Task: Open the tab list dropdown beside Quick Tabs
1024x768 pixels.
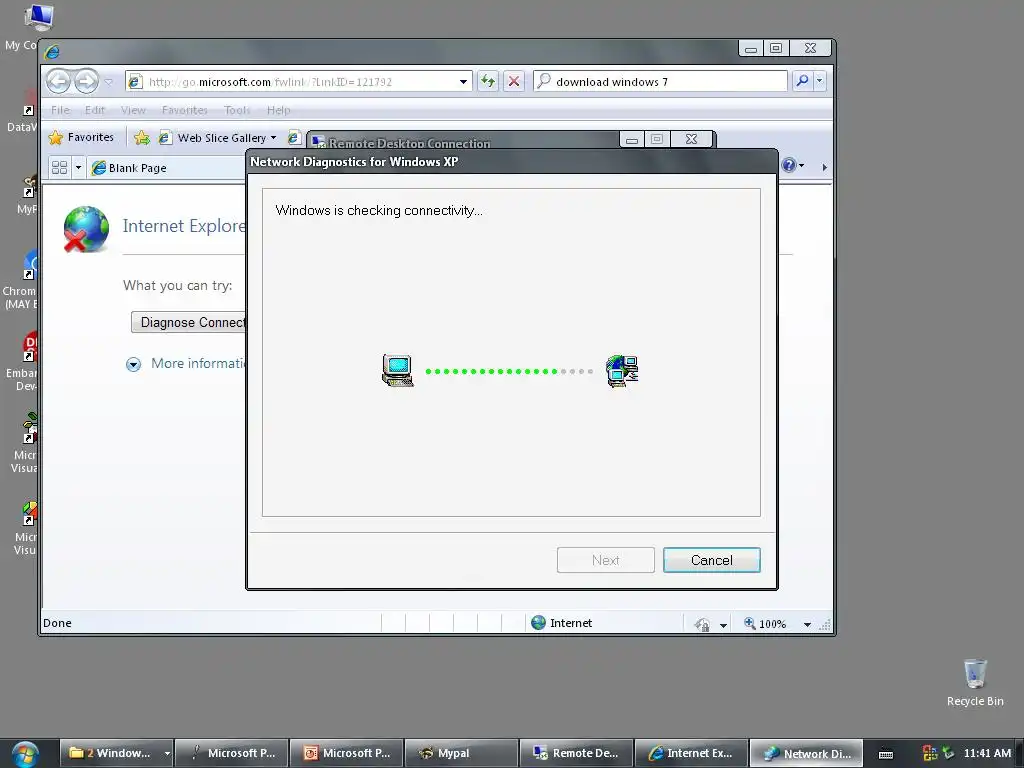Action: (78, 168)
